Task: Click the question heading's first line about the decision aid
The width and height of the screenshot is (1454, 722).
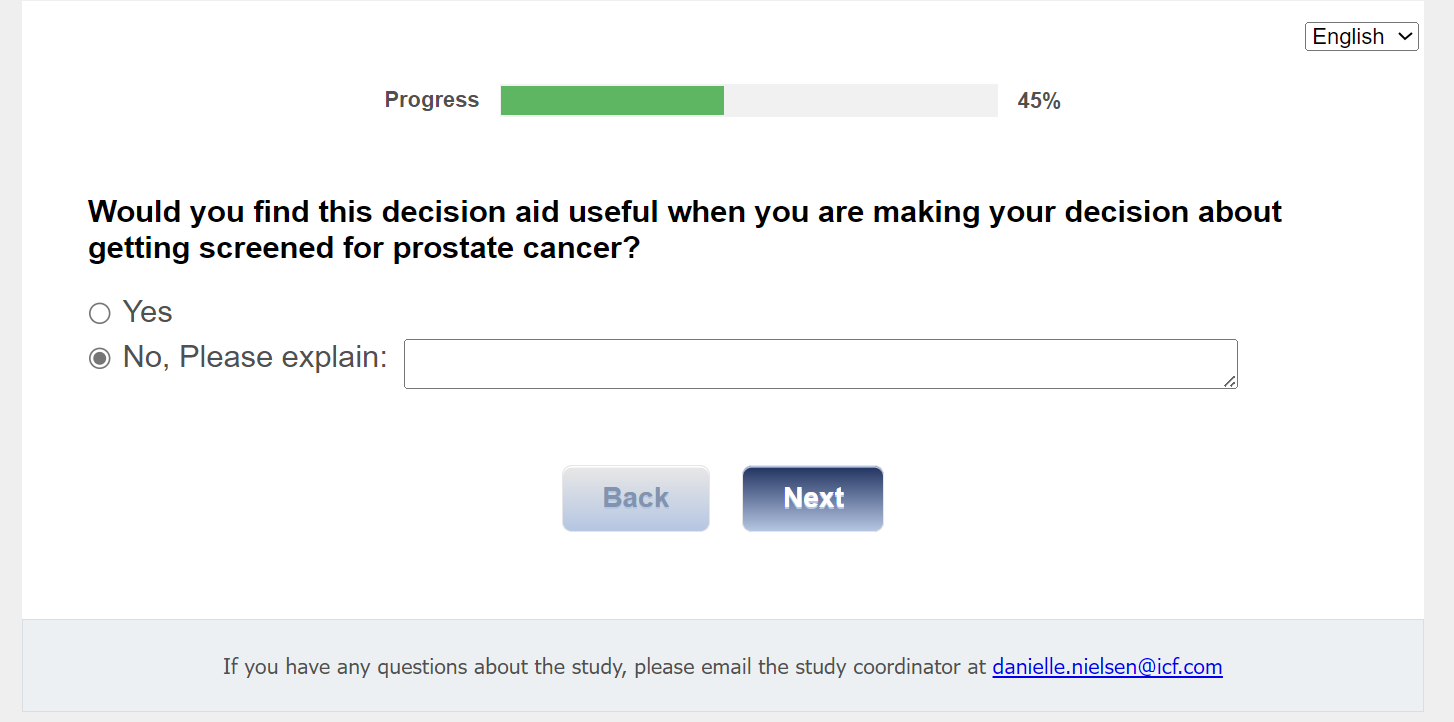Action: (684, 212)
